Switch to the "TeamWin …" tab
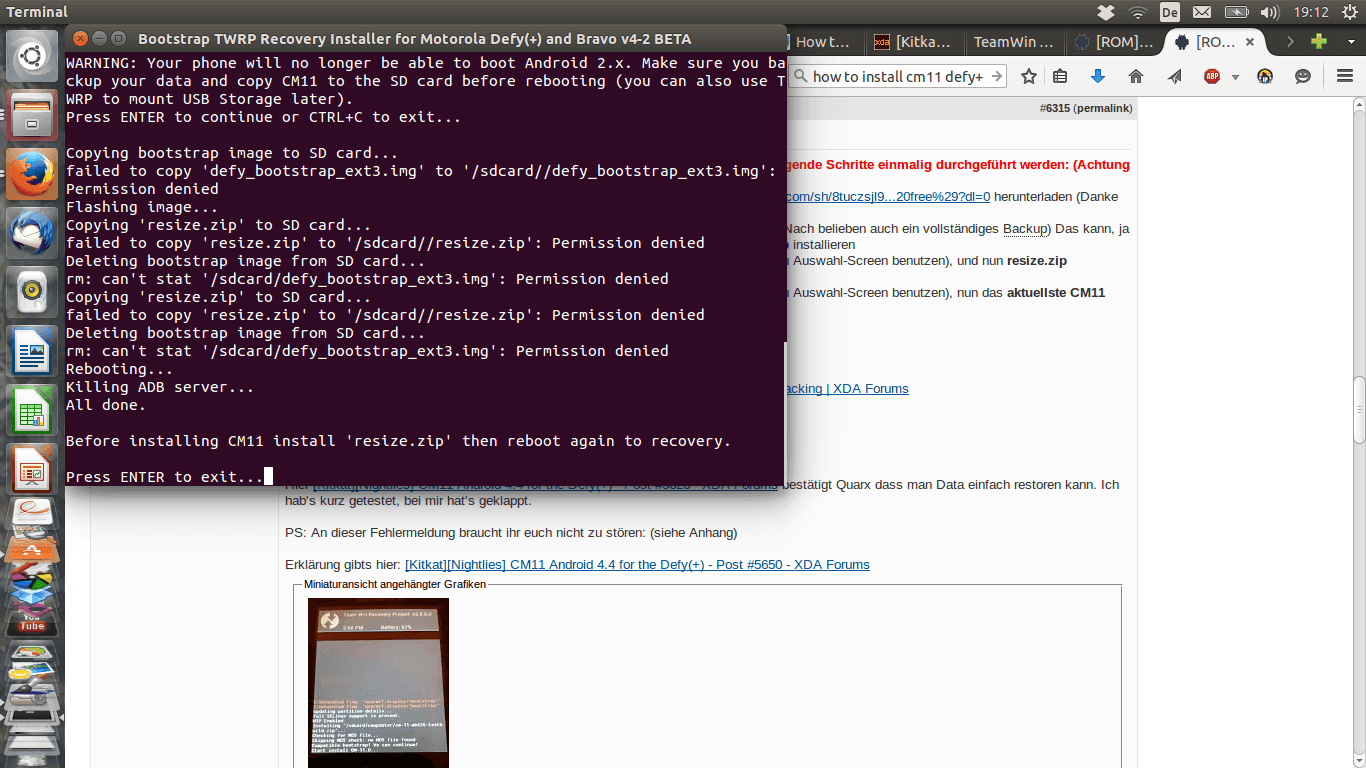 (1014, 42)
